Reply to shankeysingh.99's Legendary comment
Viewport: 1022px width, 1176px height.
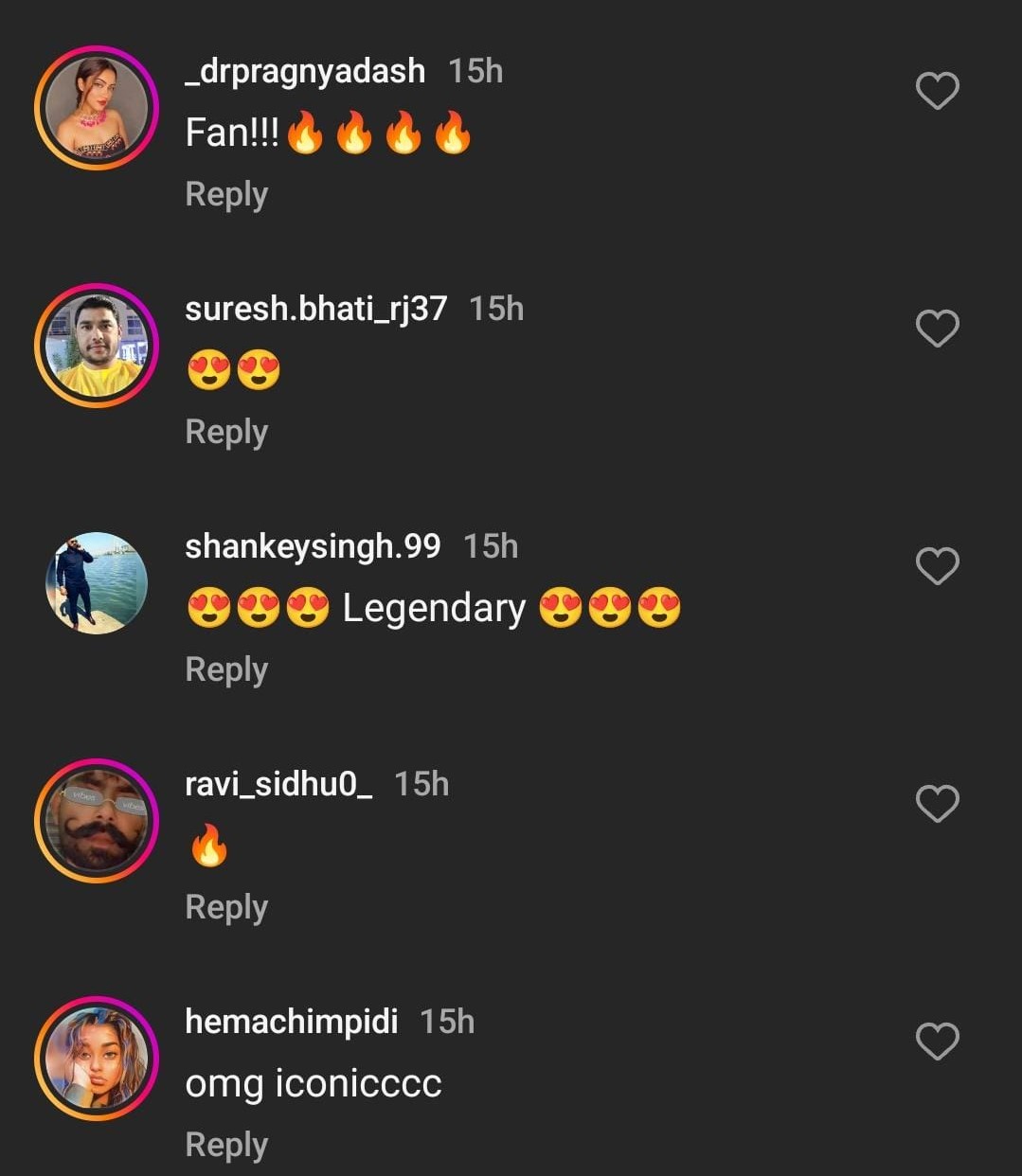pos(226,669)
